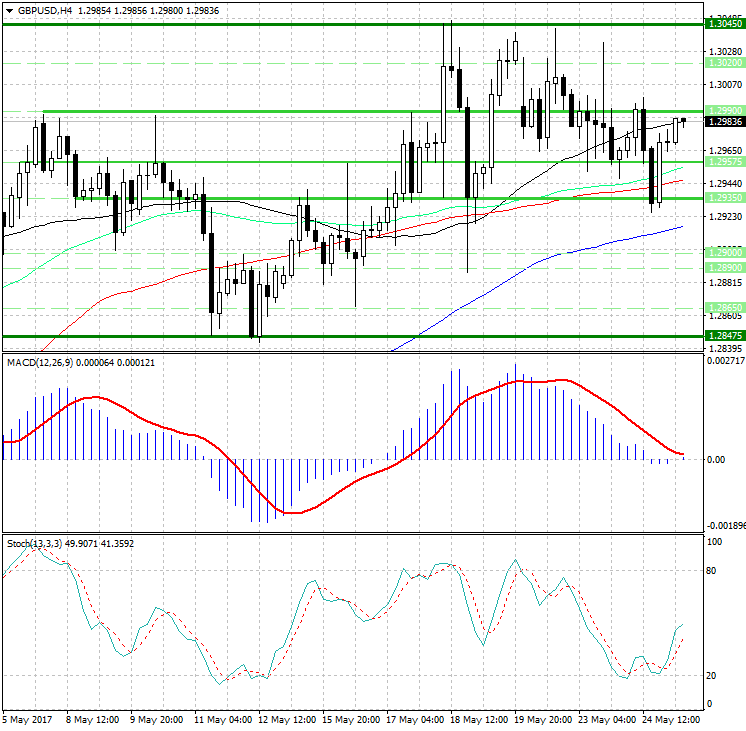Click the 1.28650 dashed level tag
746x731 pixels.
[x=723, y=307]
